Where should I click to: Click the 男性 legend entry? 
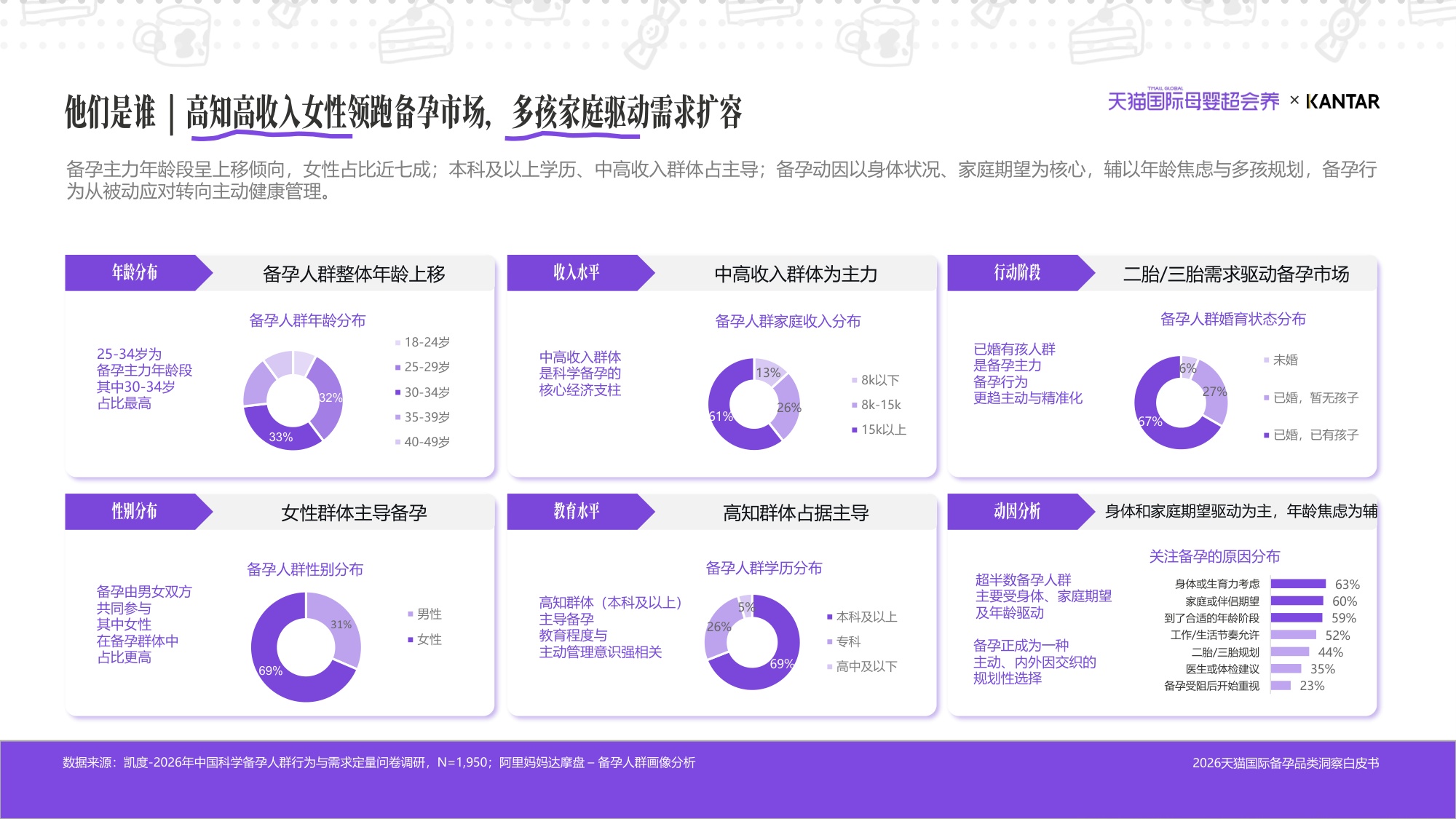[x=424, y=614]
